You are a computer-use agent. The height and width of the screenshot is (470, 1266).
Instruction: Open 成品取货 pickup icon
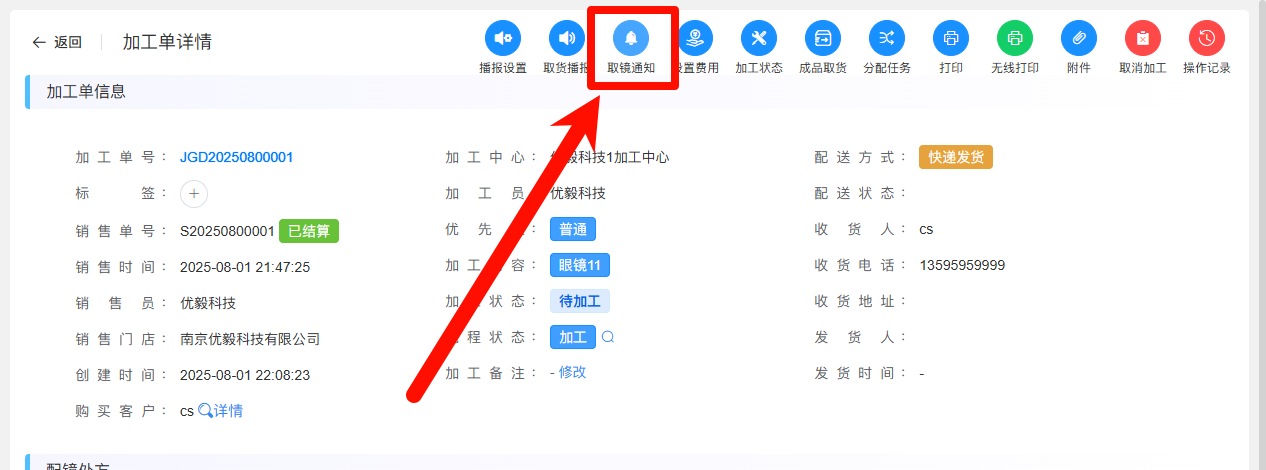click(823, 39)
